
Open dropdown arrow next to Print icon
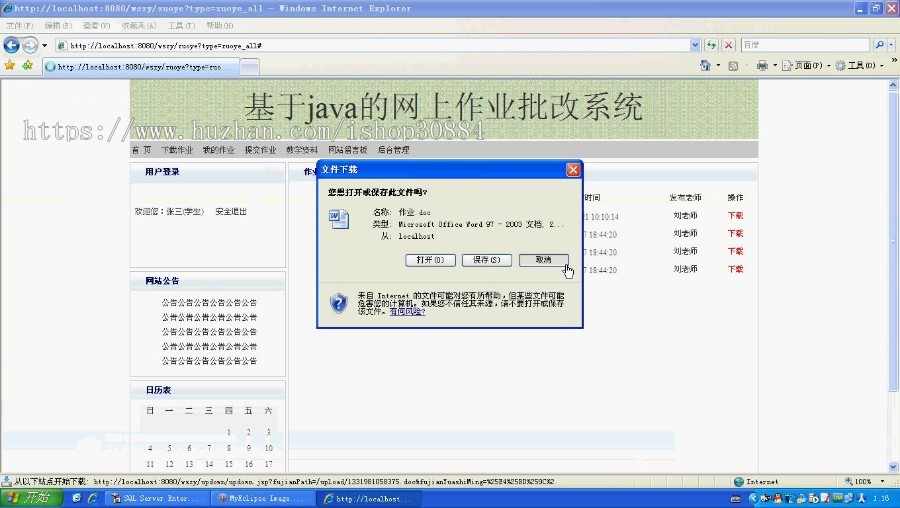(x=774, y=65)
